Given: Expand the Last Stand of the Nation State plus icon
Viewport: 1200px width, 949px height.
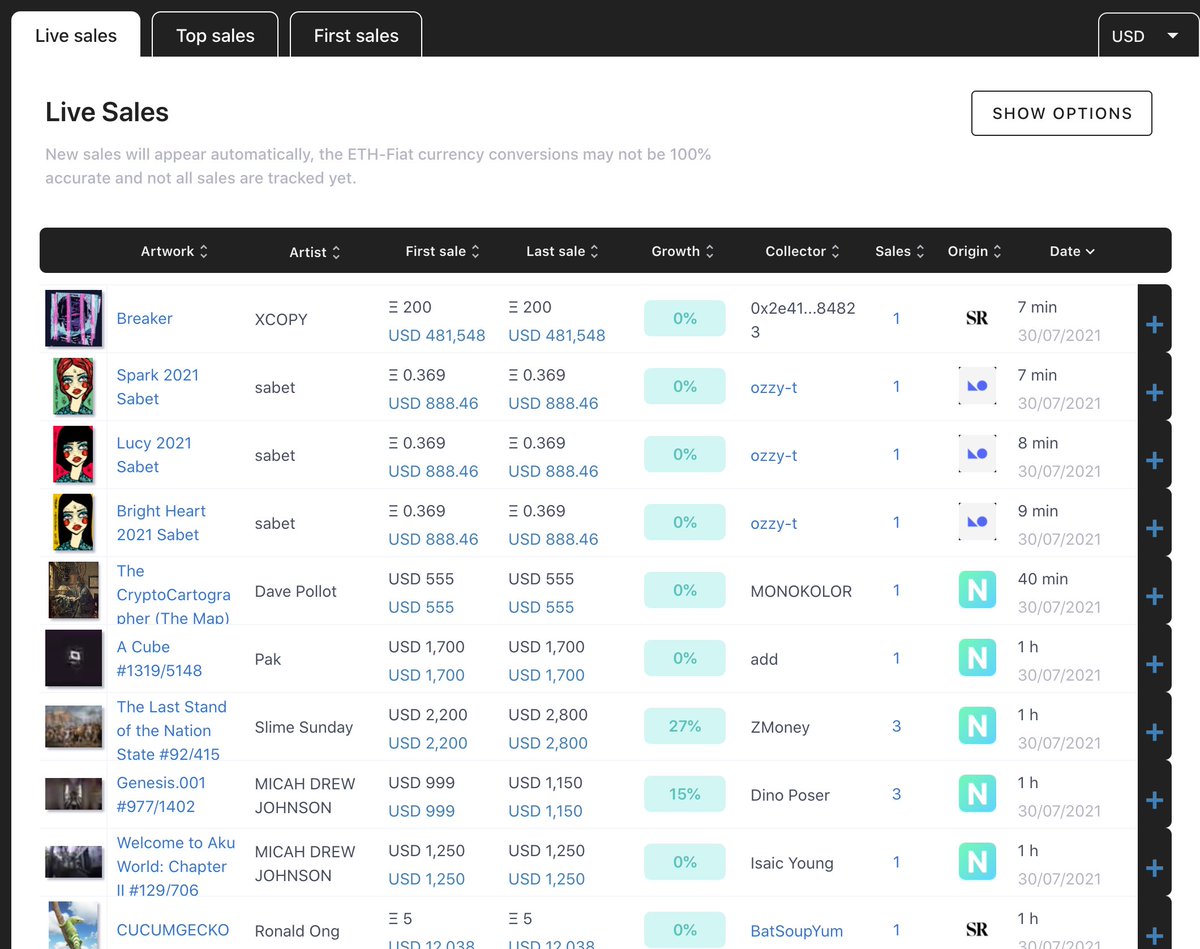Looking at the screenshot, I should point(1154,733).
